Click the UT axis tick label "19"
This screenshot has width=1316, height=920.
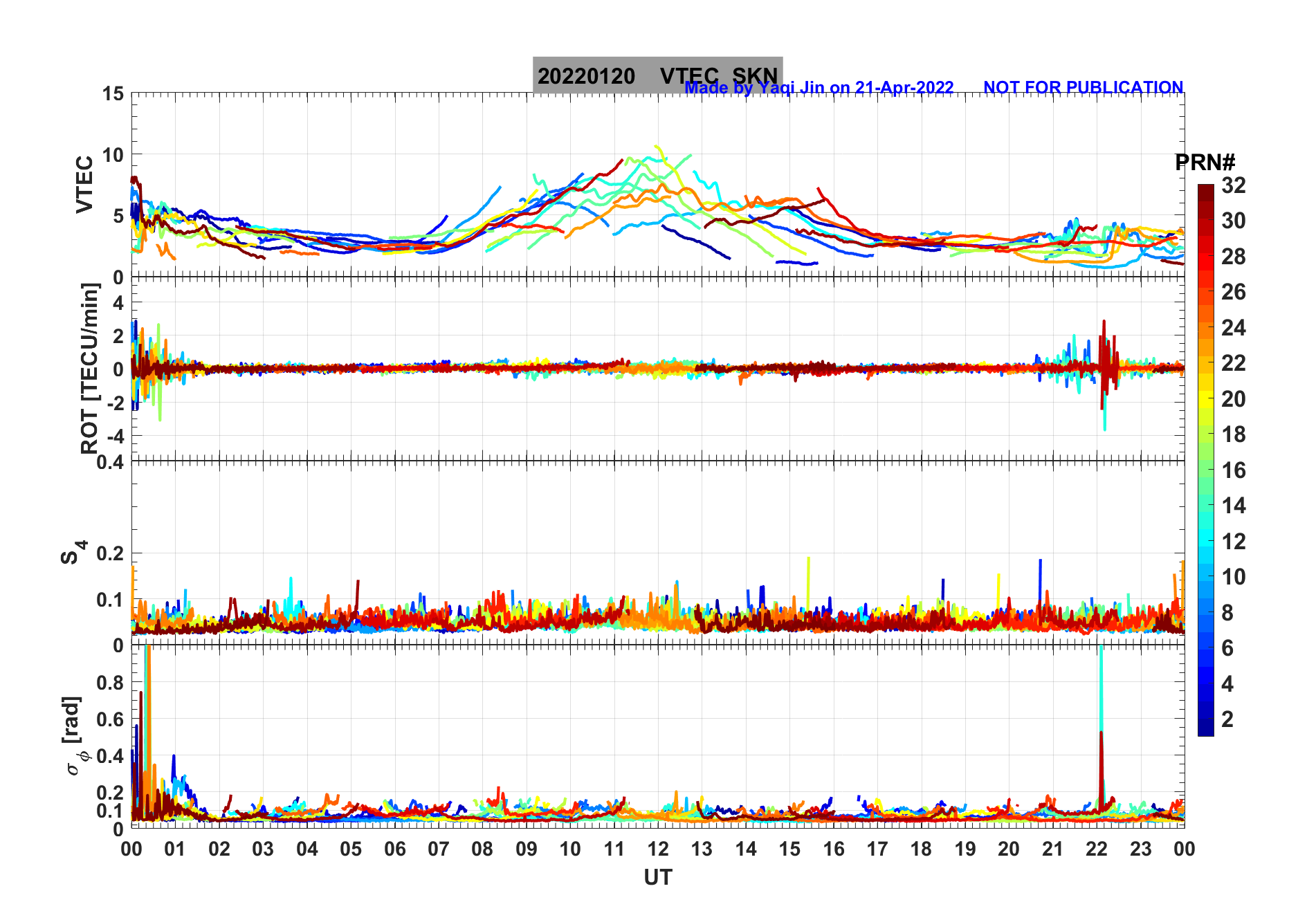click(x=965, y=849)
